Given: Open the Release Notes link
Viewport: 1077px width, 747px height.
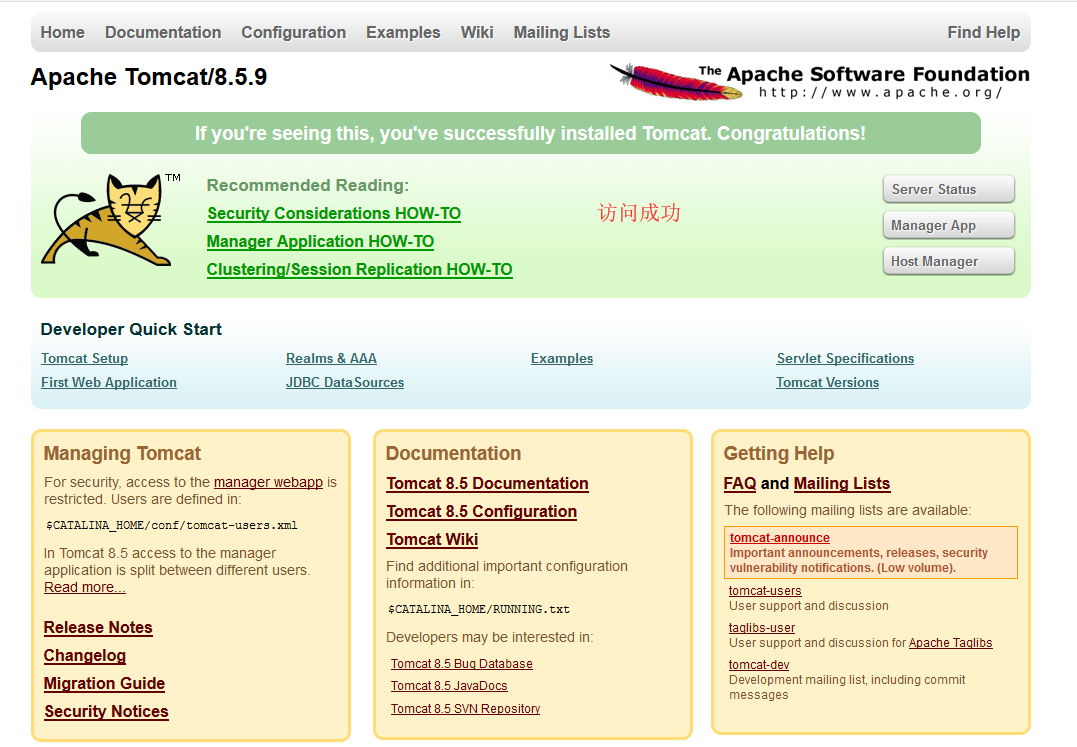Looking at the screenshot, I should [98, 628].
